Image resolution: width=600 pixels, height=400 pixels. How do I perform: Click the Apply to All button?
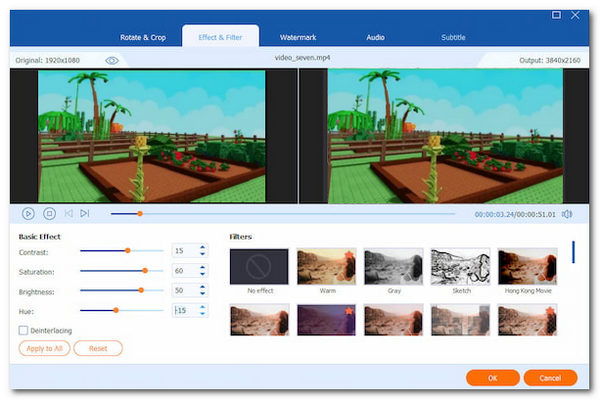[43, 348]
